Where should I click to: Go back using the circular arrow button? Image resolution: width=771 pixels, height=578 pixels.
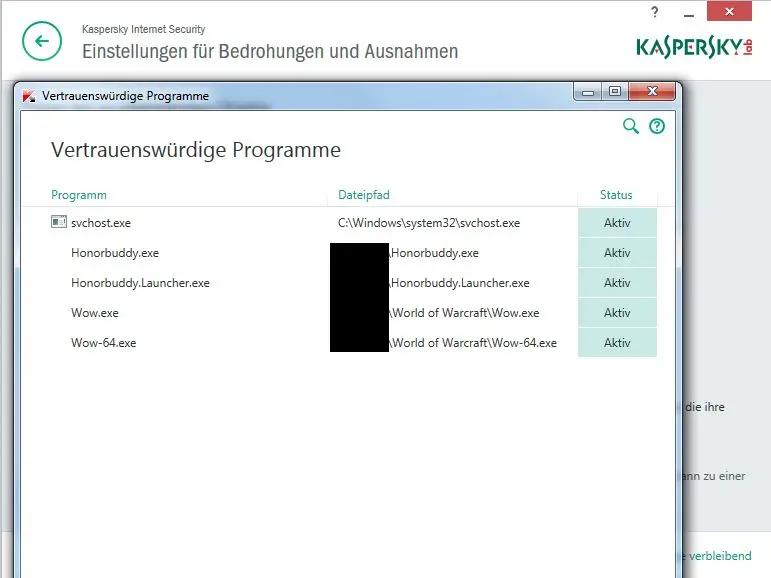point(42,41)
